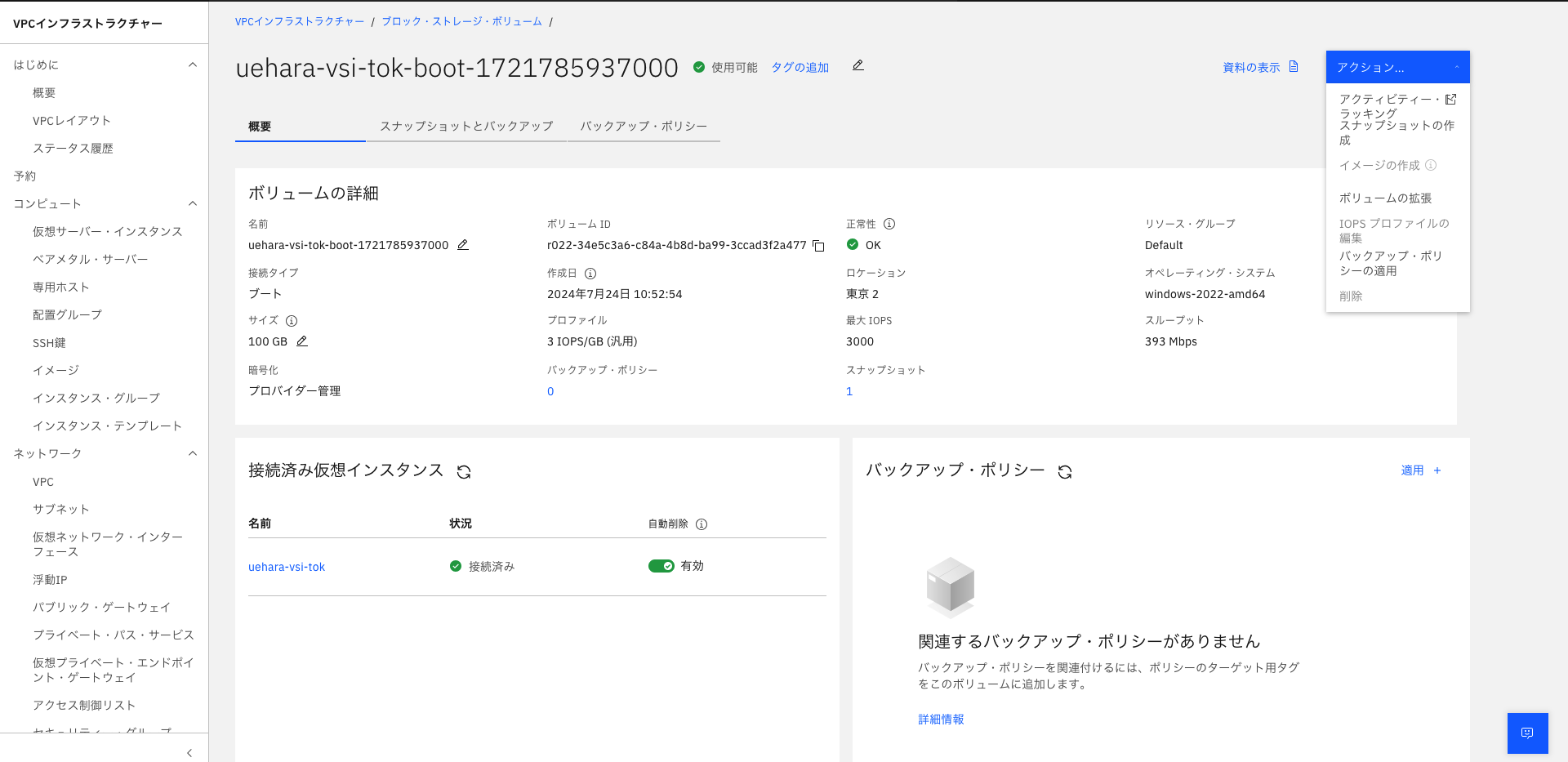Refresh the バックアップ・ポリシー panel

point(1066,471)
